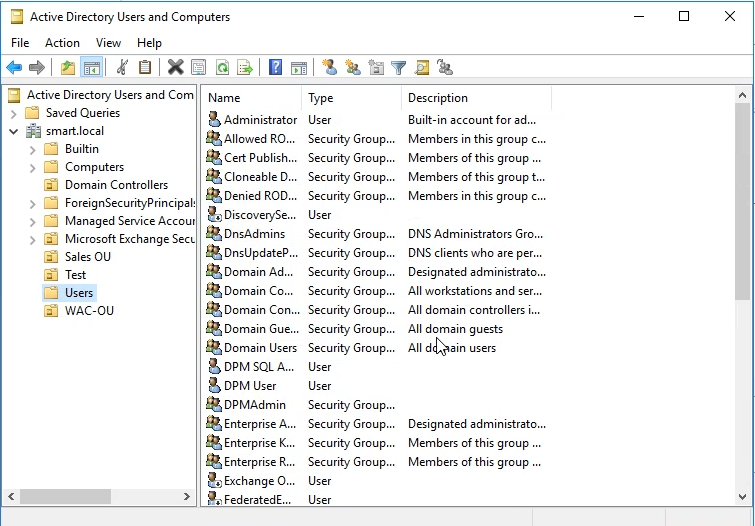
Task: Open the File menu
Action: 20,43
